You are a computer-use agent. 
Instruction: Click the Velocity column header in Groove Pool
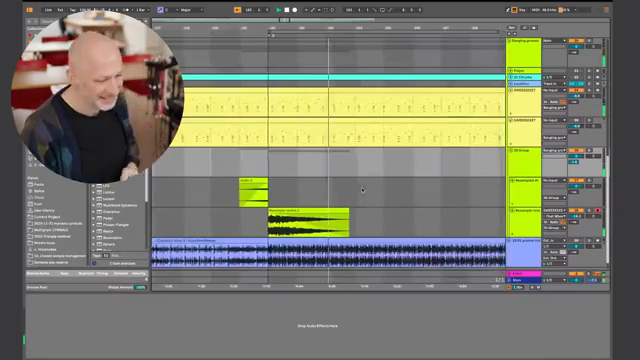click(x=138, y=273)
